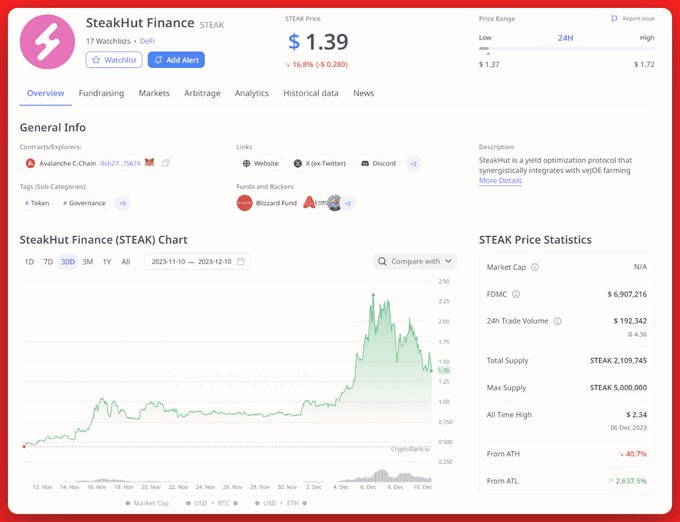The image size is (680, 522).
Task: Open the Markets tab
Action: point(154,93)
